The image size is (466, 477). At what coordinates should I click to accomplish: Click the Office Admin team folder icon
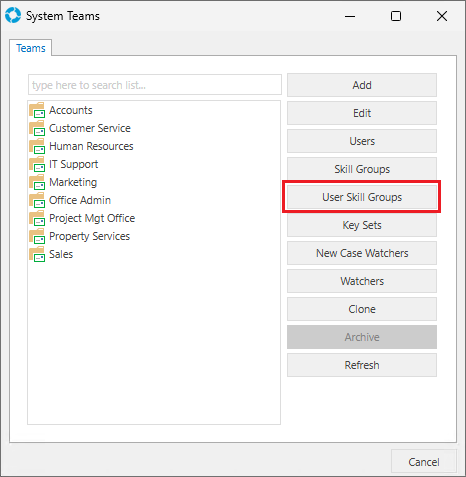coord(37,200)
